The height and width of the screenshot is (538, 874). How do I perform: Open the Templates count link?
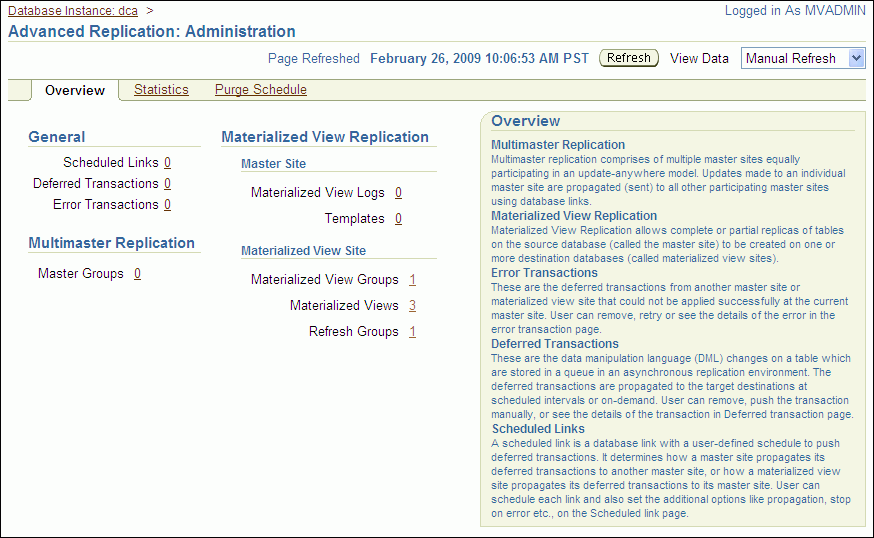pyautogui.click(x=398, y=218)
